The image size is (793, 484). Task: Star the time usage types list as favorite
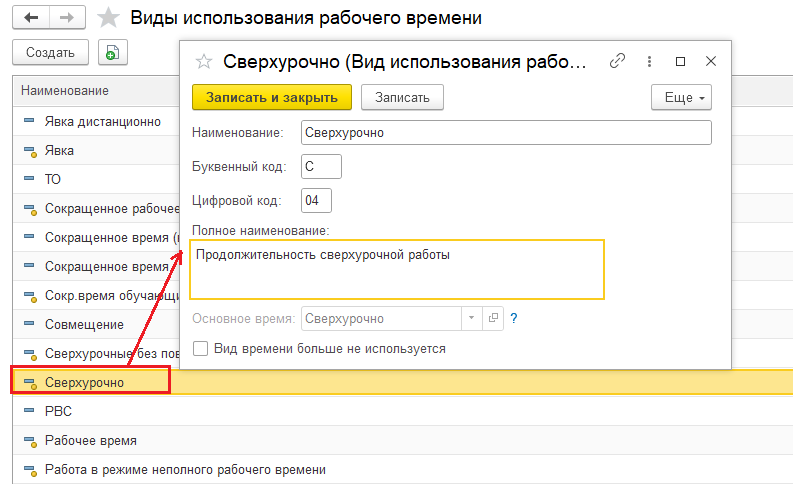110,18
